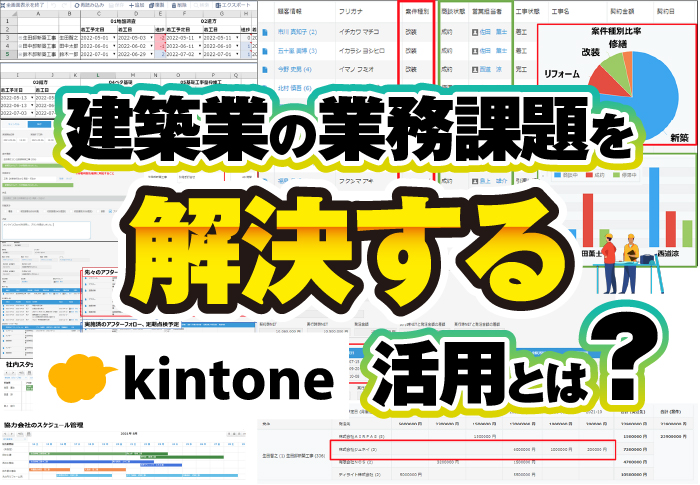Click イチカワ マチコ furigana cell
Screen dimensions: 700x485
click(359, 32)
